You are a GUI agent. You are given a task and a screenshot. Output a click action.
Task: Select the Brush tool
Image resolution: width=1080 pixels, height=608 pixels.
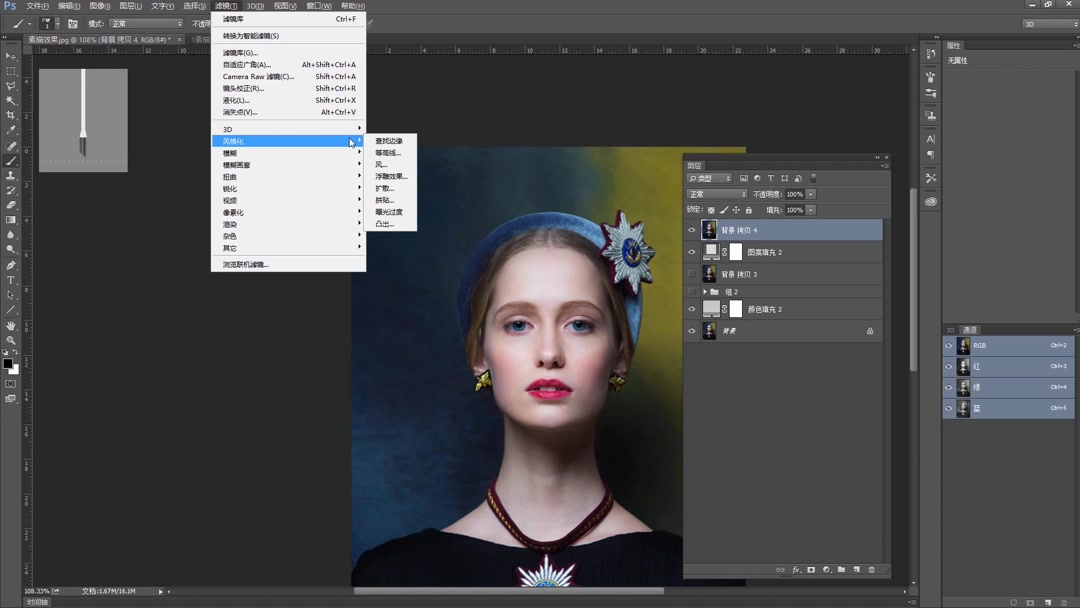(11, 160)
